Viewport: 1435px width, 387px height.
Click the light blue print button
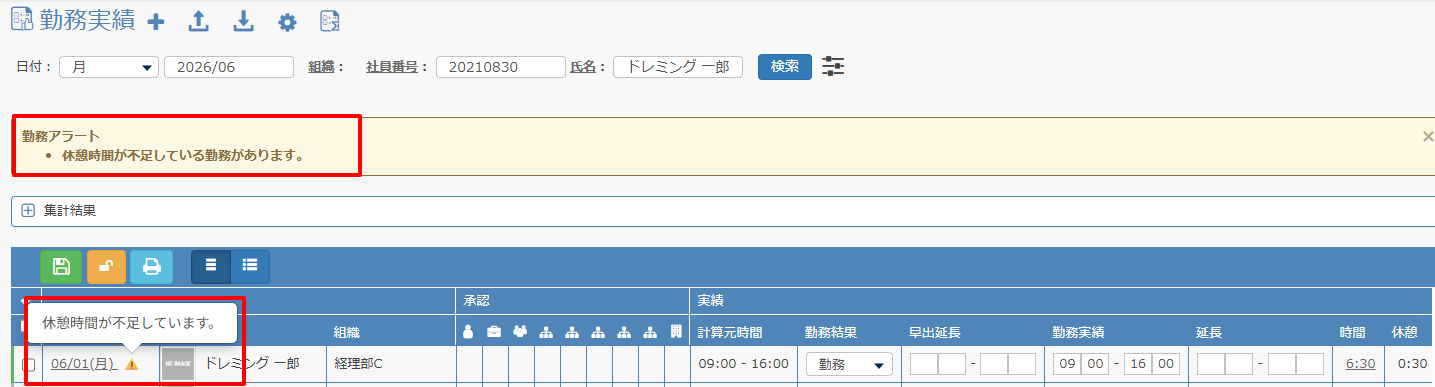(151, 266)
